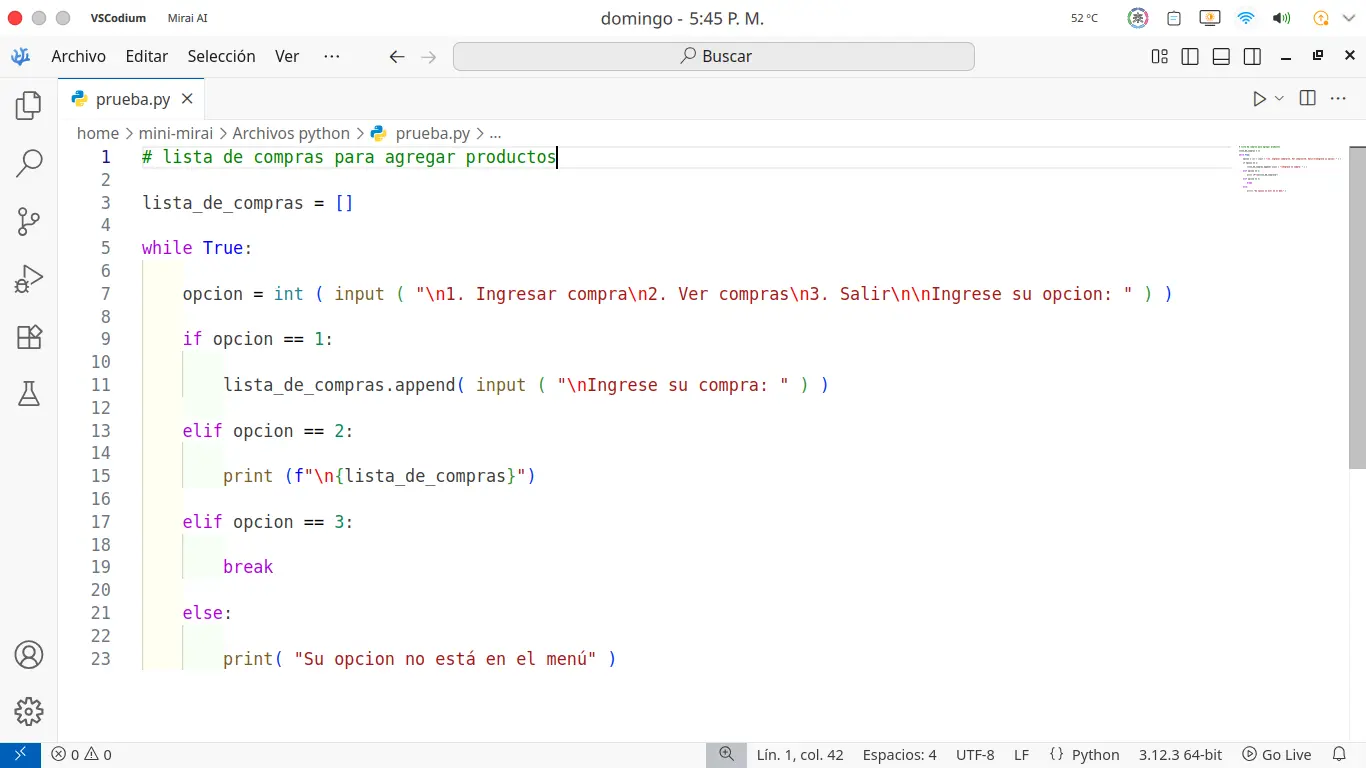1366x768 pixels.
Task: Open run options dropdown next to play
Action: (1279, 99)
